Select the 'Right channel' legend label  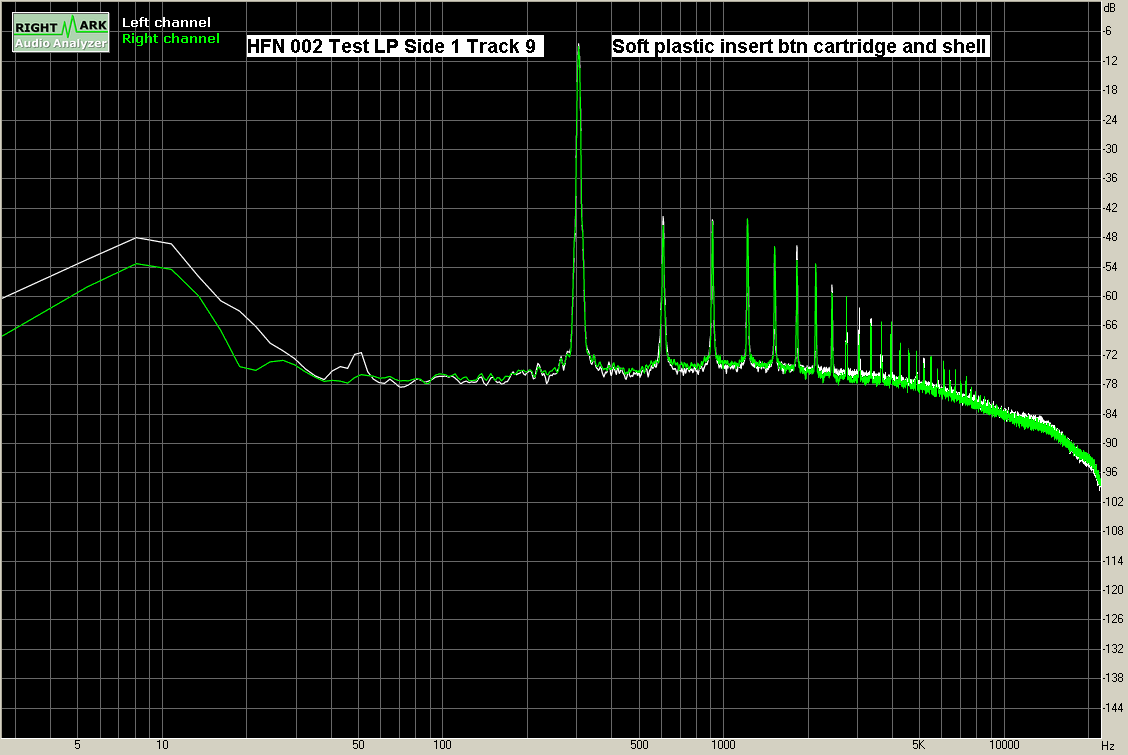pos(170,39)
